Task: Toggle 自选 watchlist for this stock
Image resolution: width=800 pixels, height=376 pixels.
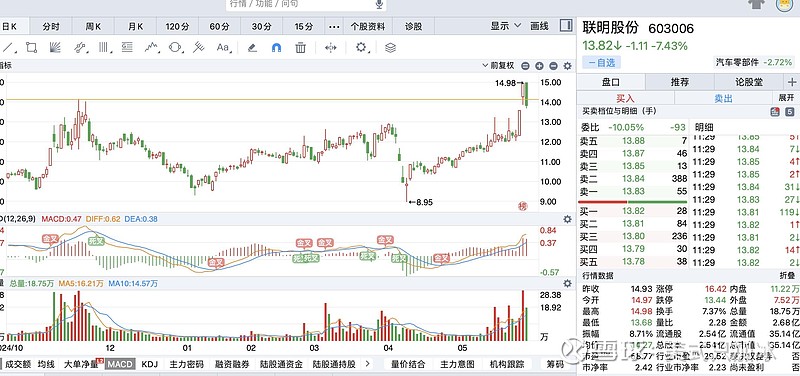Action: point(602,63)
